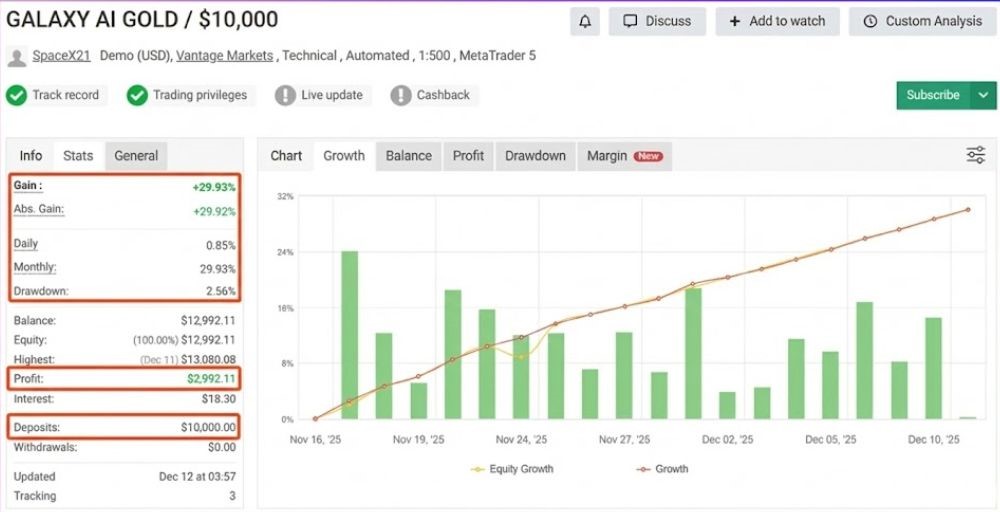Open chart settings sliders icon
The image size is (1000, 512).
click(x=976, y=155)
